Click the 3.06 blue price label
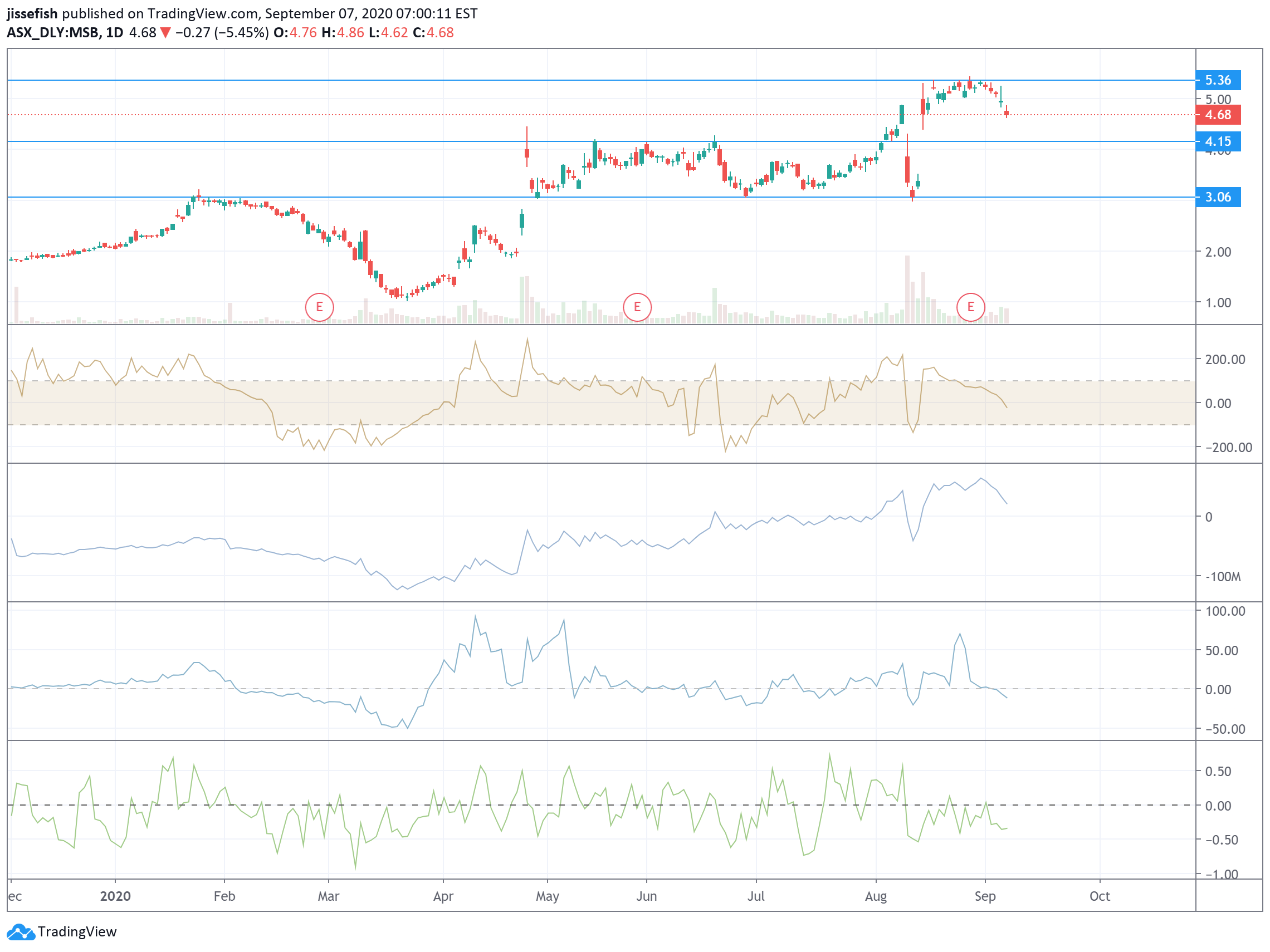Viewport: 1270px width, 952px height. [x=1218, y=198]
